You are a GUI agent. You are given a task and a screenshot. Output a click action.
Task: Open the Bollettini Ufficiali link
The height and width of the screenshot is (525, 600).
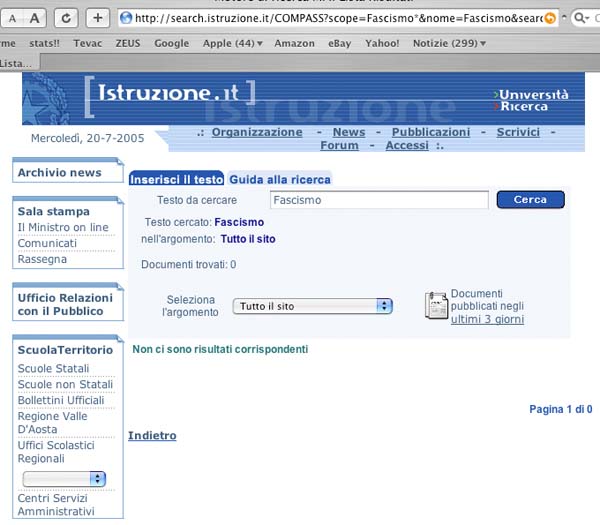pos(61,400)
